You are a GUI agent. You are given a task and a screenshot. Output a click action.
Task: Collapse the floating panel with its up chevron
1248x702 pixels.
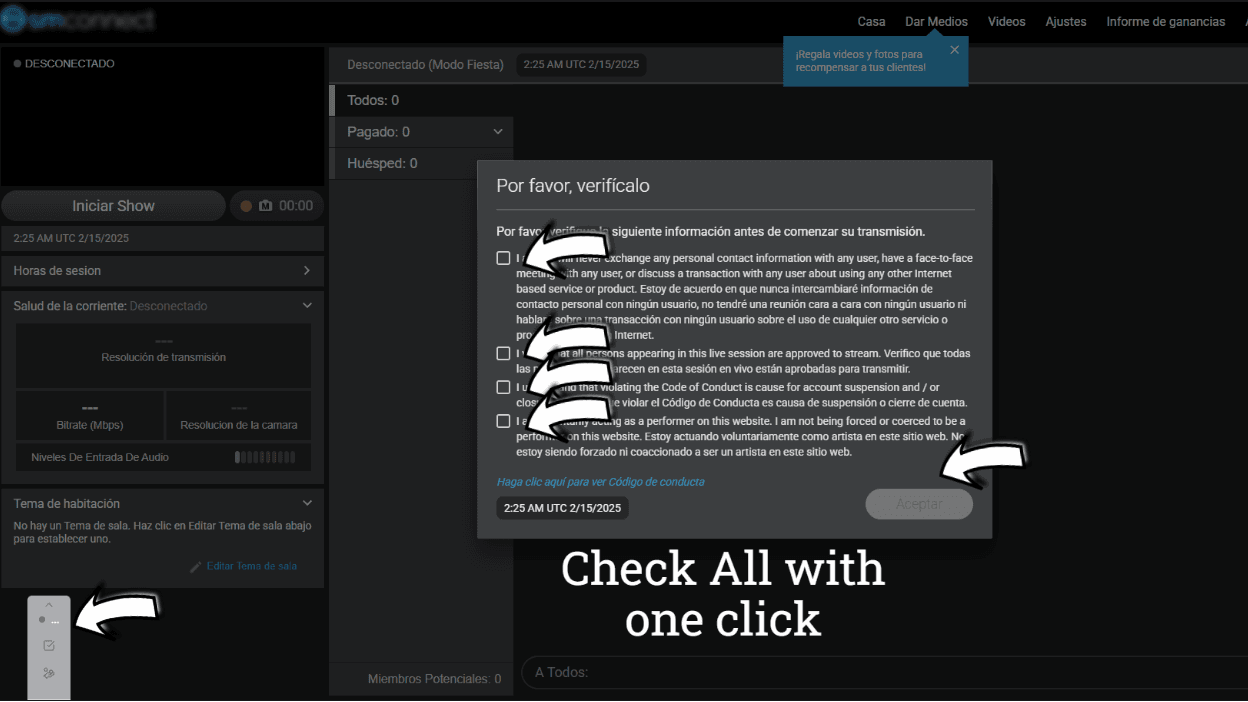tap(49, 605)
